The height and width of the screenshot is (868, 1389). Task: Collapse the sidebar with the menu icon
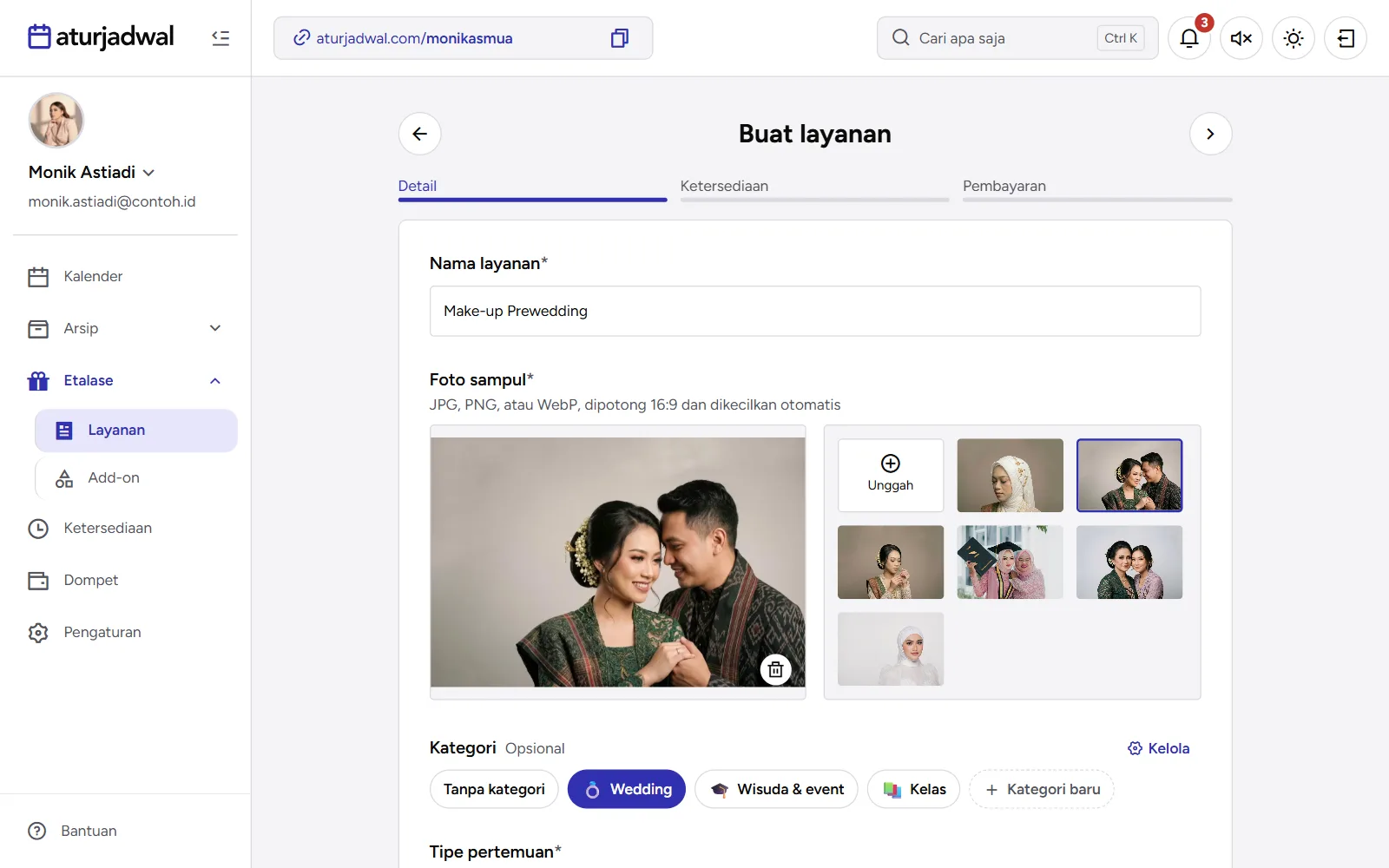click(x=221, y=38)
